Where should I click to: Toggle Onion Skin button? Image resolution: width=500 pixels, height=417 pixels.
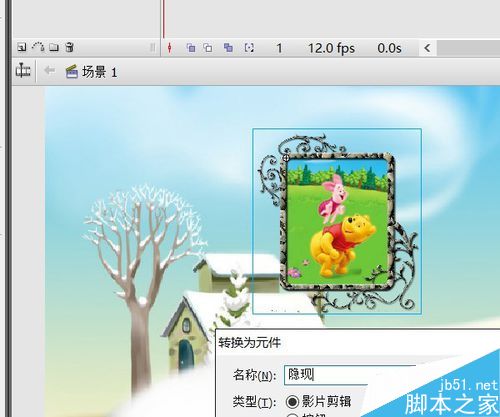tap(191, 48)
